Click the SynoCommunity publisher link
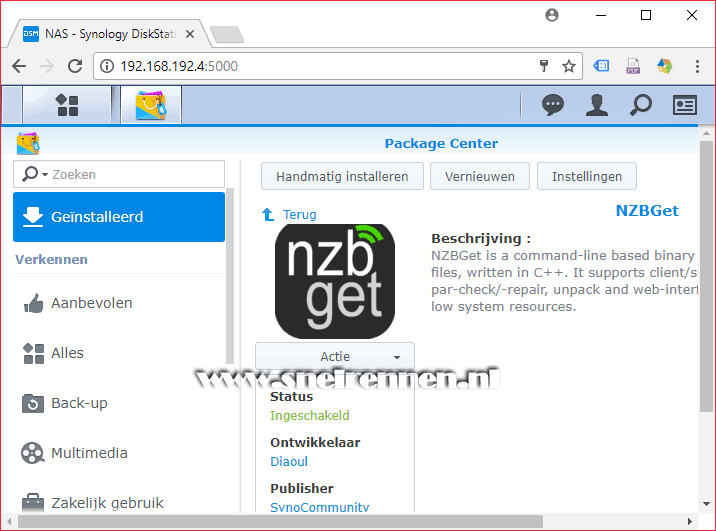716x531 pixels. (320, 507)
